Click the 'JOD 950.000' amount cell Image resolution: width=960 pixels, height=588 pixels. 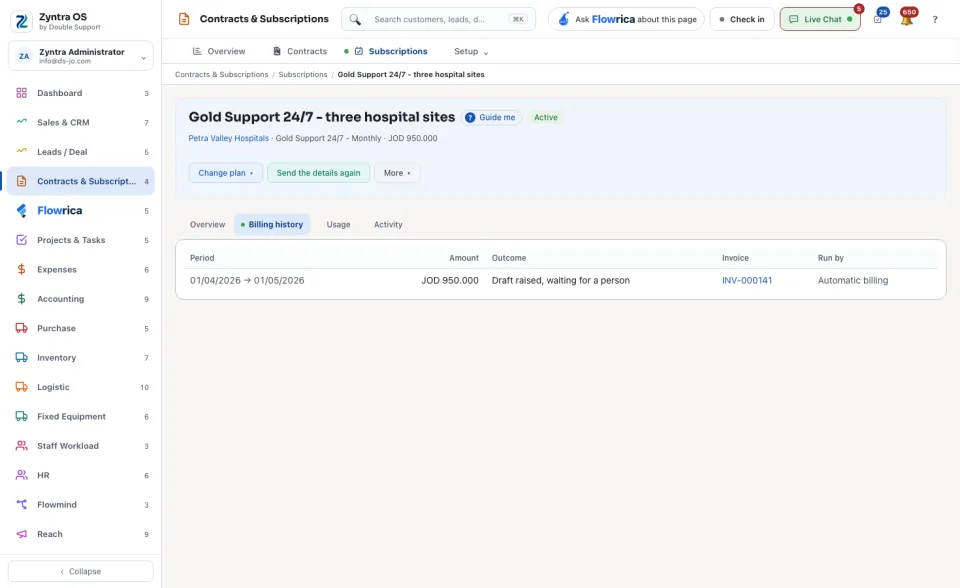[x=449, y=281]
